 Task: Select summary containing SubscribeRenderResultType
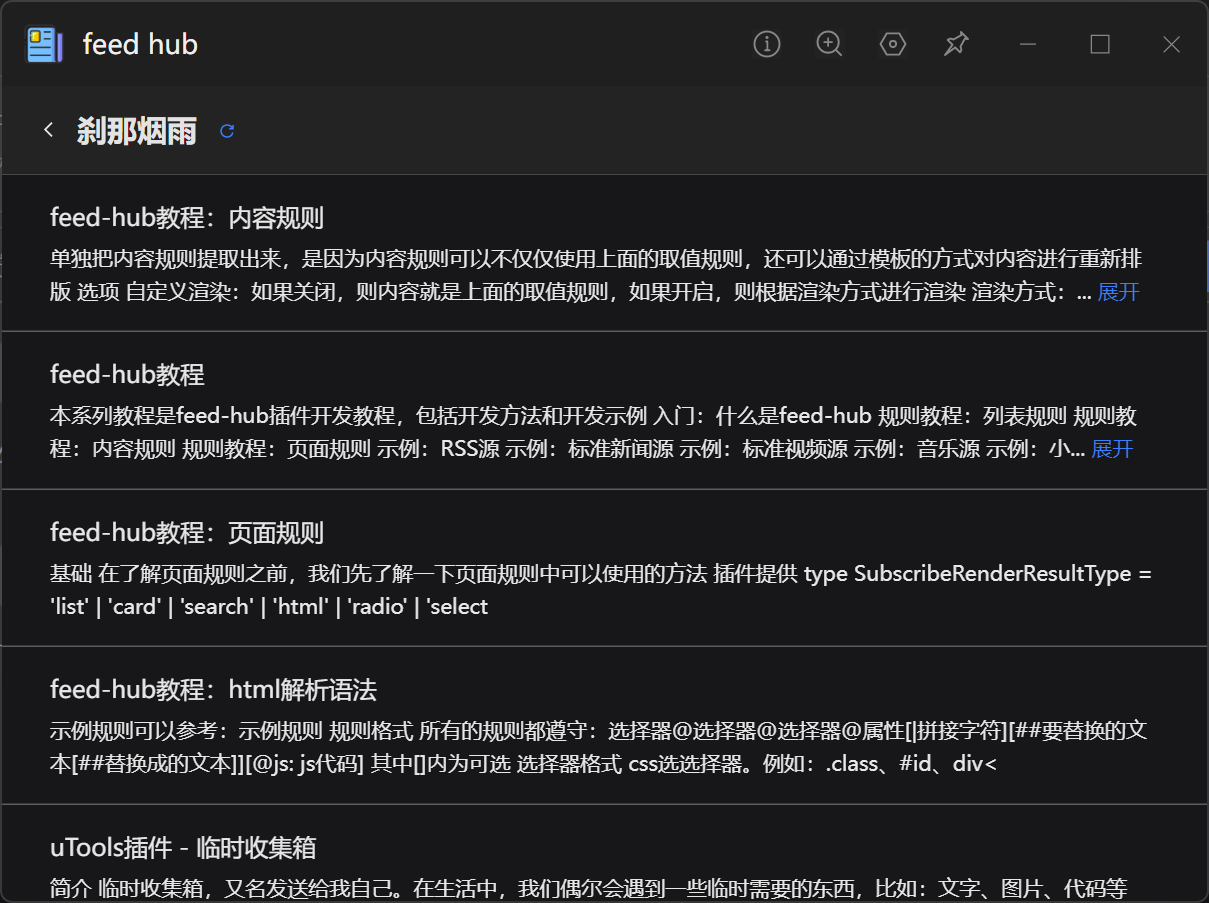[x=602, y=590]
